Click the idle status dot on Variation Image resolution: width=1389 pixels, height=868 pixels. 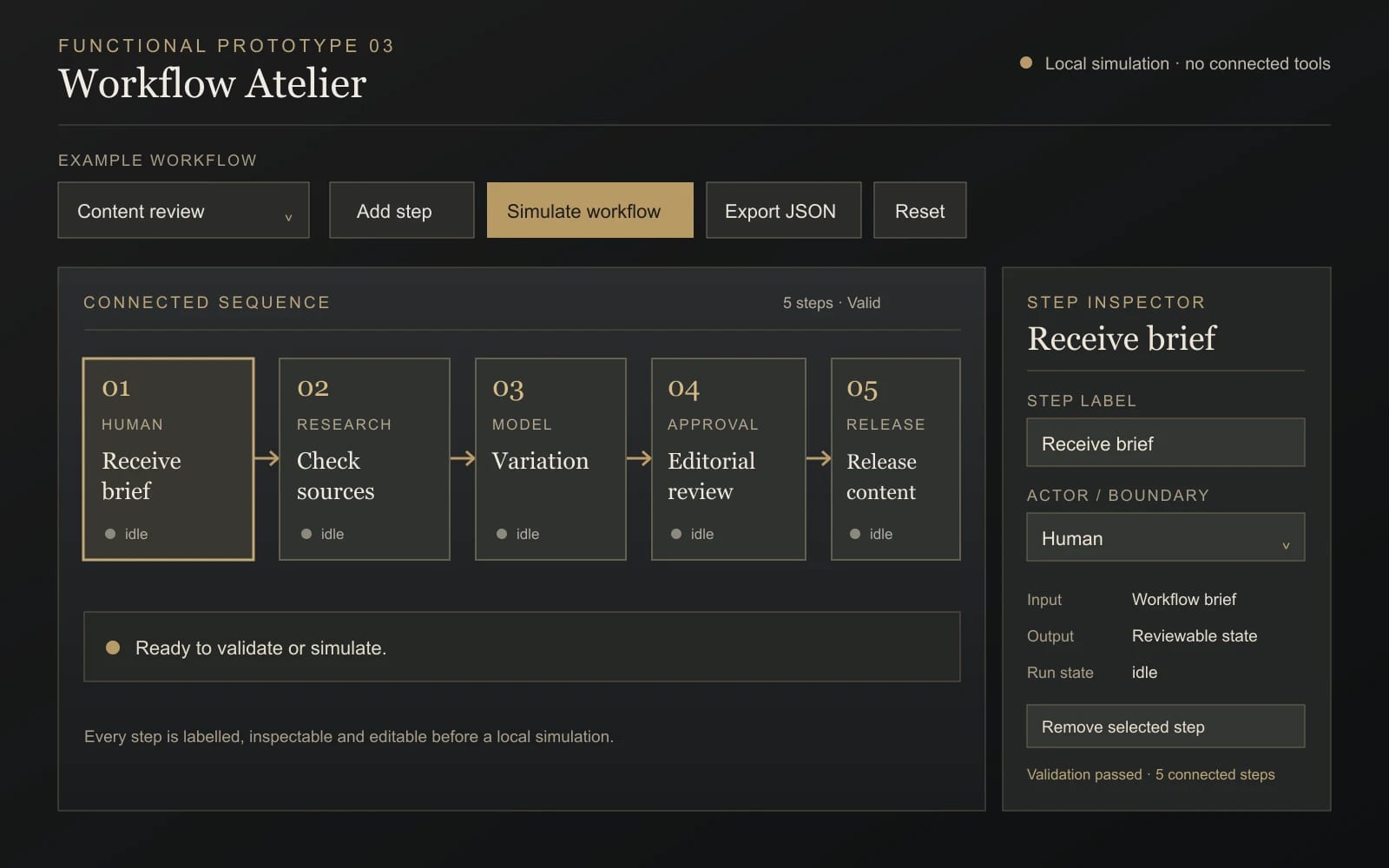coord(502,534)
